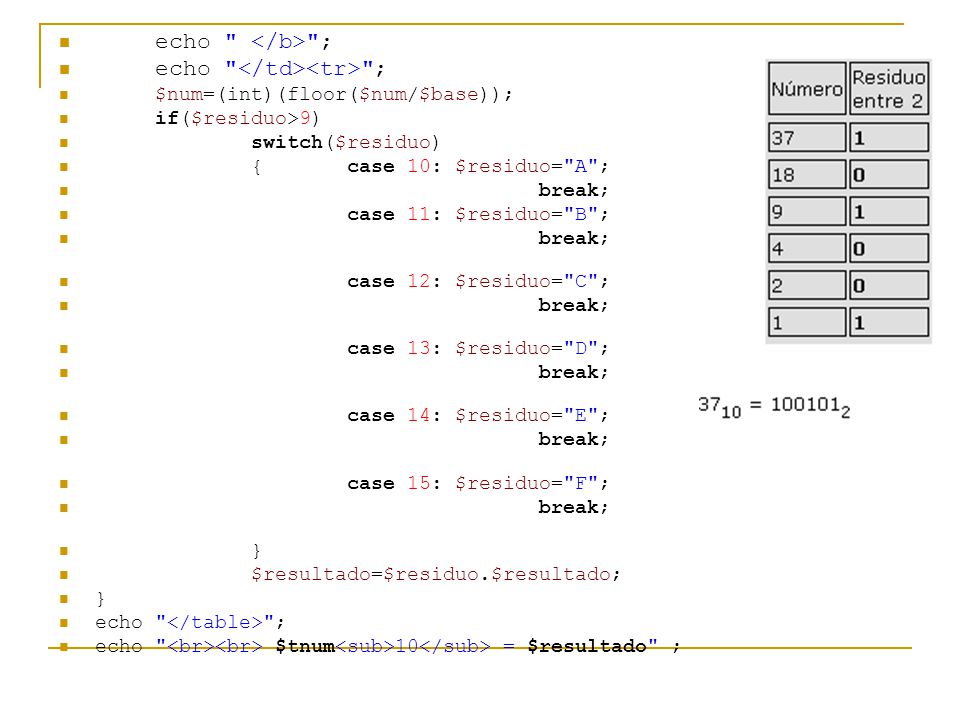Click the Número table header cell
Screen dimensions: 960x720
tap(807, 88)
